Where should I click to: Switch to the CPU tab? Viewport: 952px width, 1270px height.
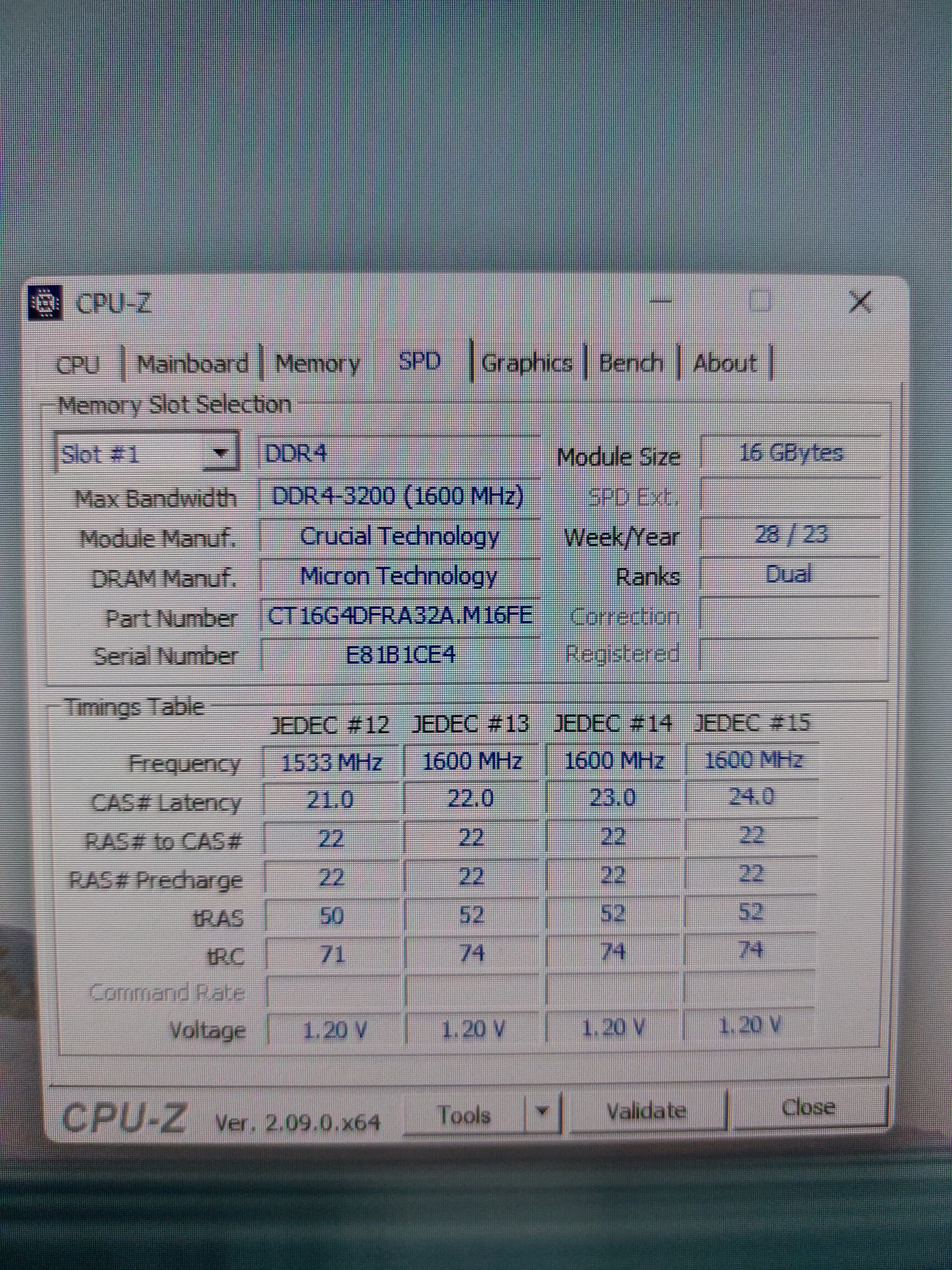pyautogui.click(x=78, y=364)
